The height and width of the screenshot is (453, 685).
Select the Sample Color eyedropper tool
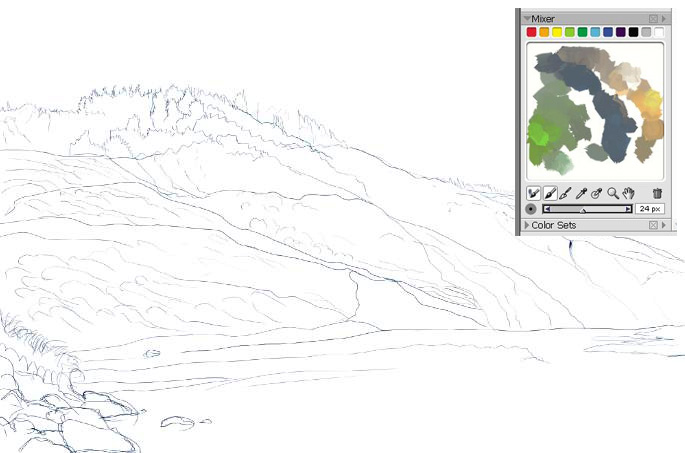pyautogui.click(x=581, y=193)
